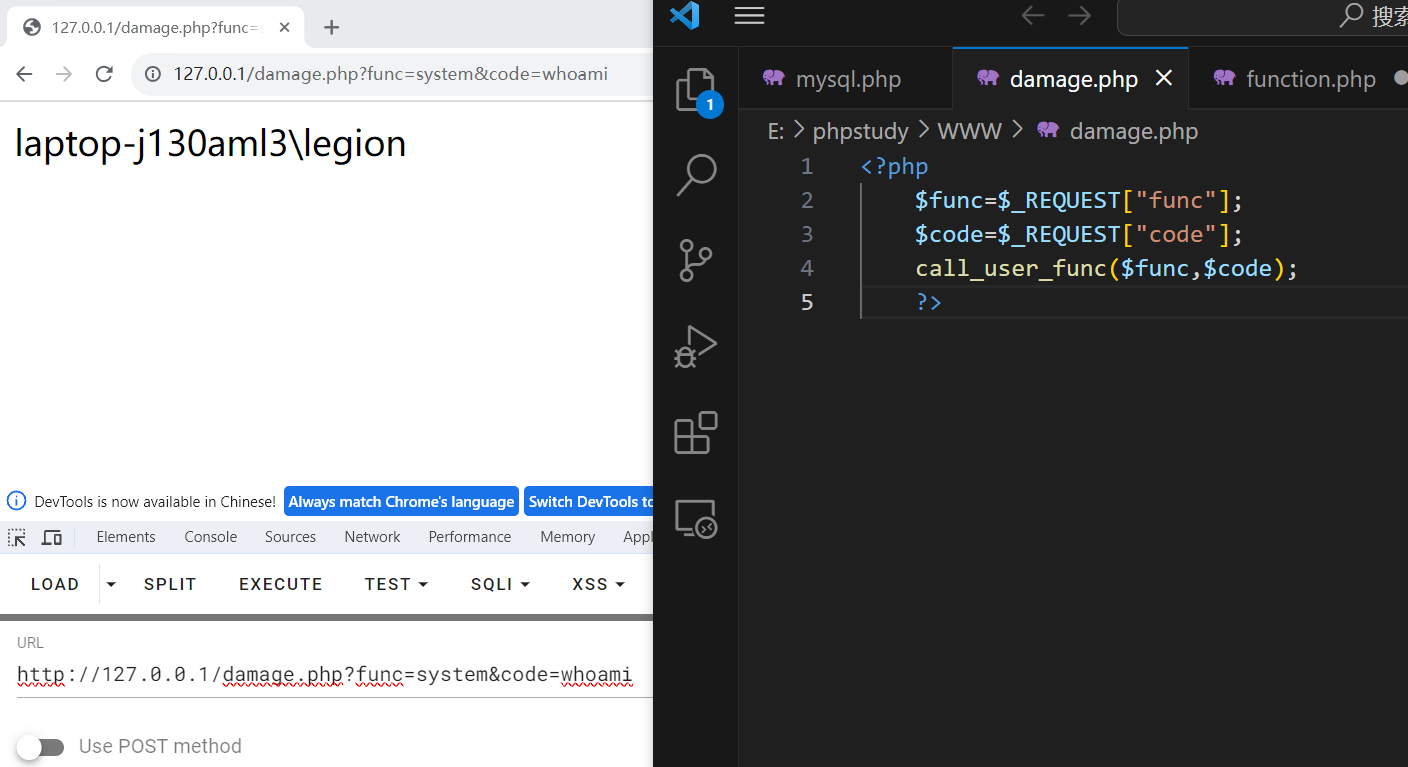Screen dimensions: 1408x767
Task: Toggle the Use POST method switch
Action: coord(40,746)
